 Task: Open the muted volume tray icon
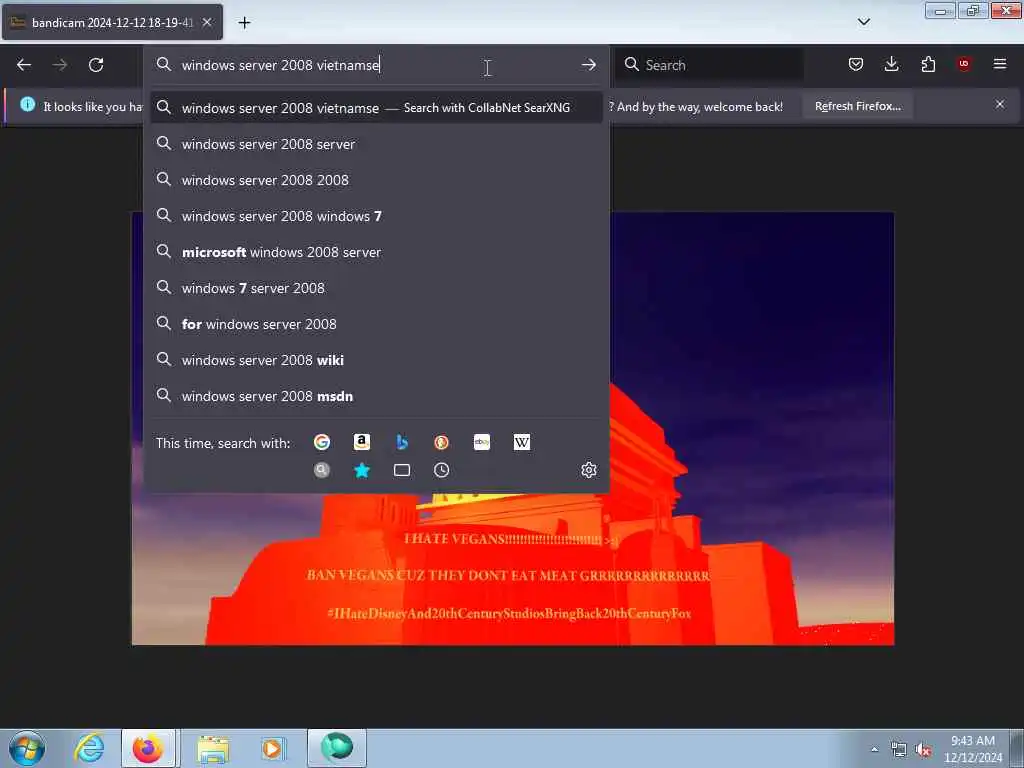[923, 750]
